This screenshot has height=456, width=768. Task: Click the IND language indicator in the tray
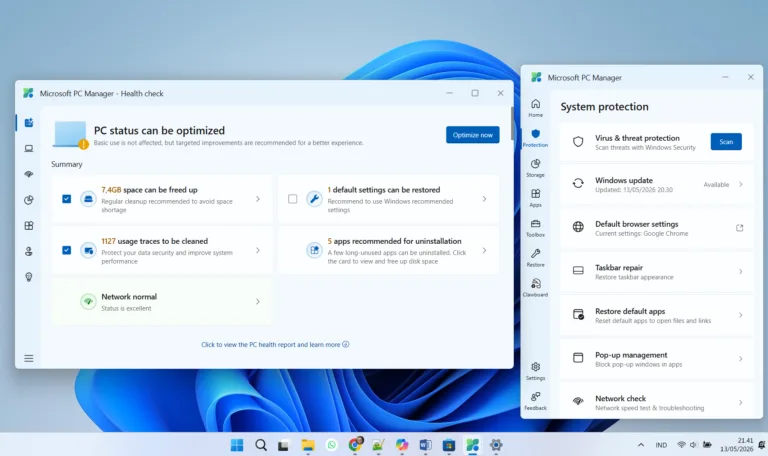coord(661,445)
